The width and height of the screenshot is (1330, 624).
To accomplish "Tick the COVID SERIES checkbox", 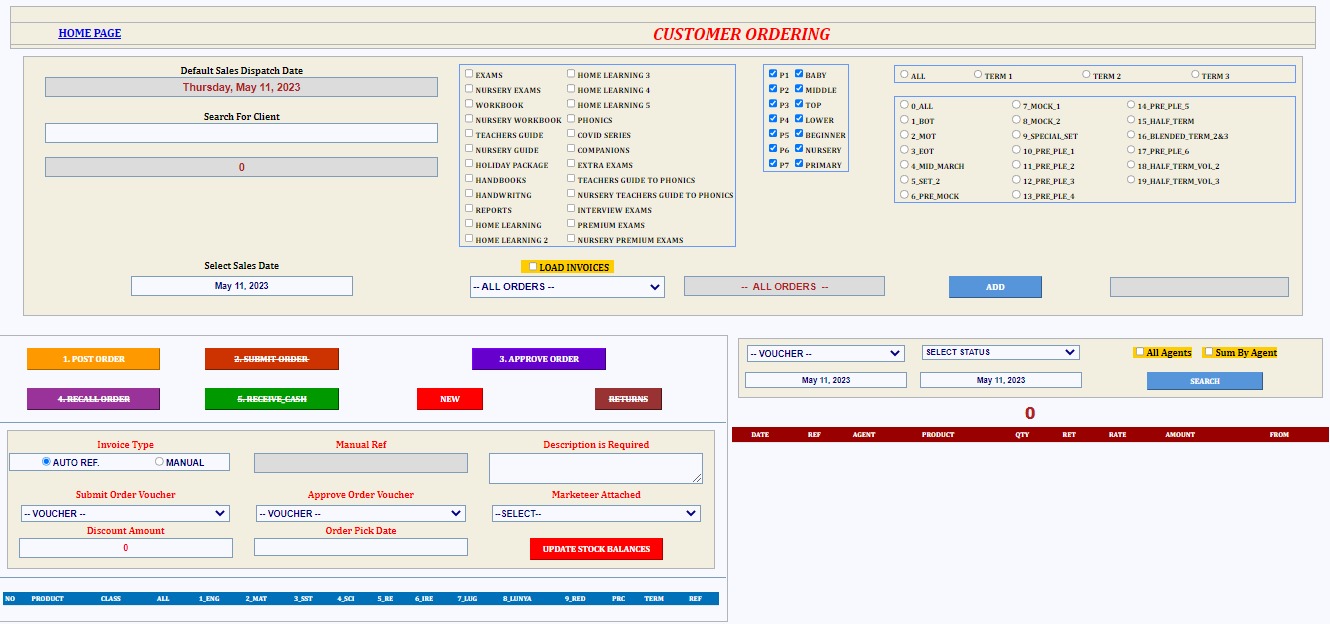I will click(571, 134).
